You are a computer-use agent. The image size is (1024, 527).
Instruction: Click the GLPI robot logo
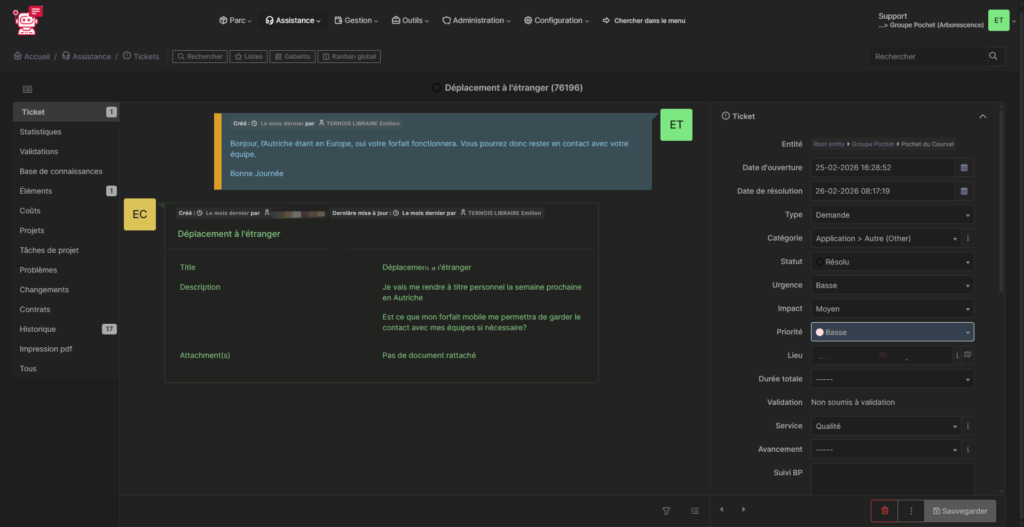pyautogui.click(x=29, y=19)
